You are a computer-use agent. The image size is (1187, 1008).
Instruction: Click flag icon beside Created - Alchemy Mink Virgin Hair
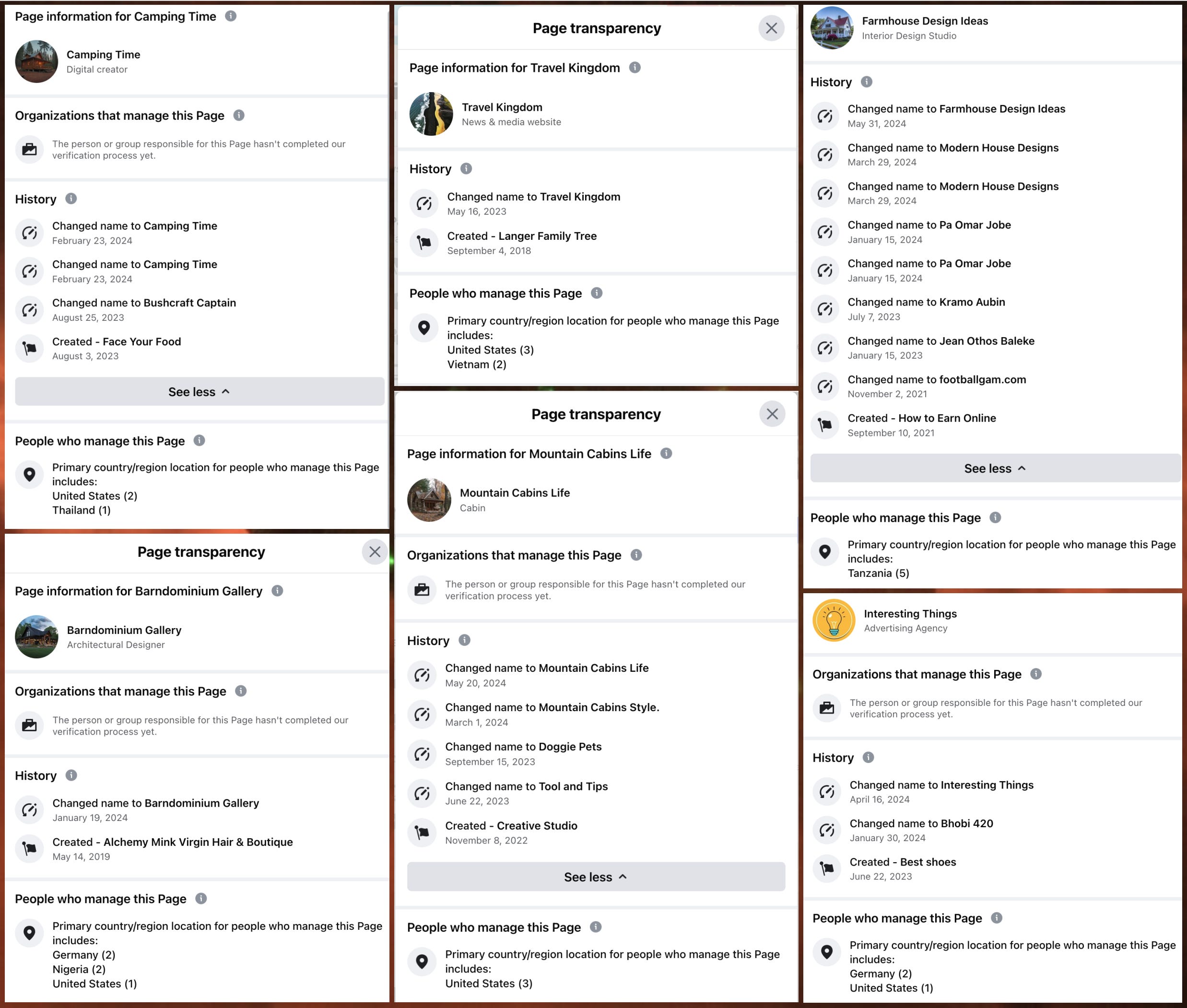point(30,849)
